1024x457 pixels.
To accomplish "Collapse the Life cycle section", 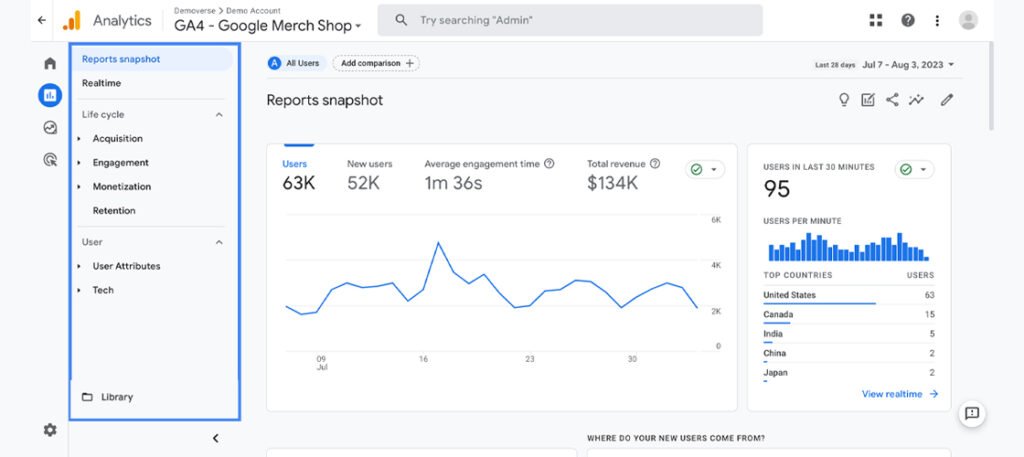I will (219, 115).
